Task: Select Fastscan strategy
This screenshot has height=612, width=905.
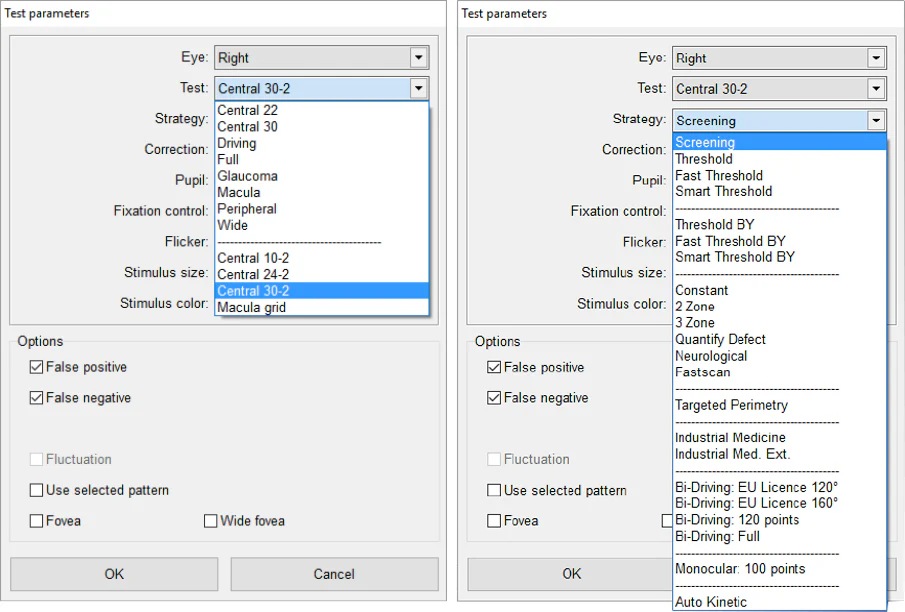Action: [x=779, y=372]
